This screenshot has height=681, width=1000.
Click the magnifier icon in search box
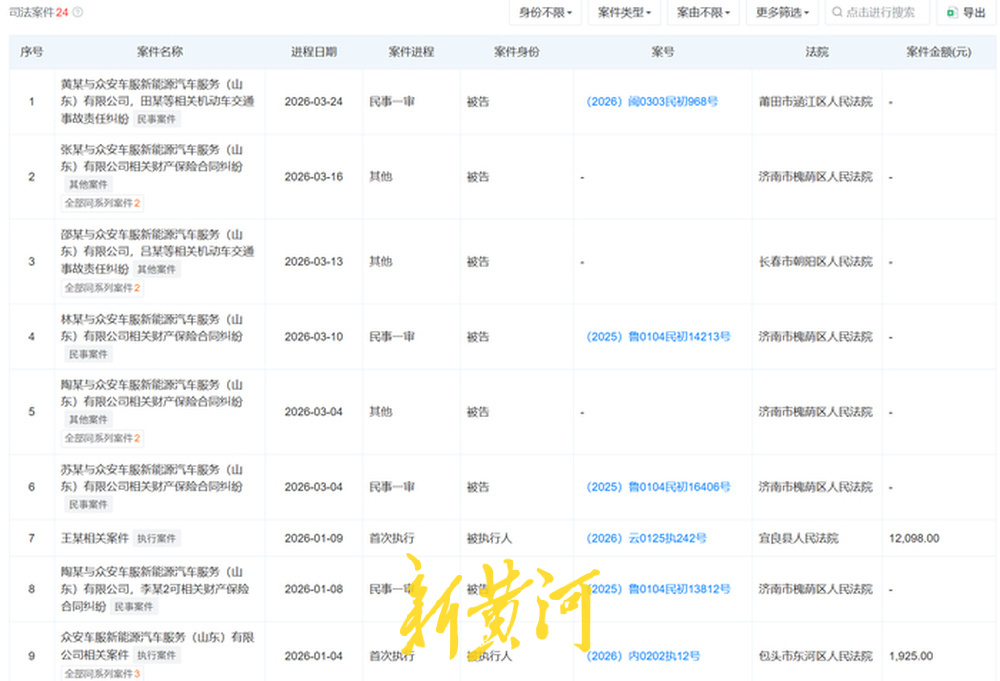(836, 13)
